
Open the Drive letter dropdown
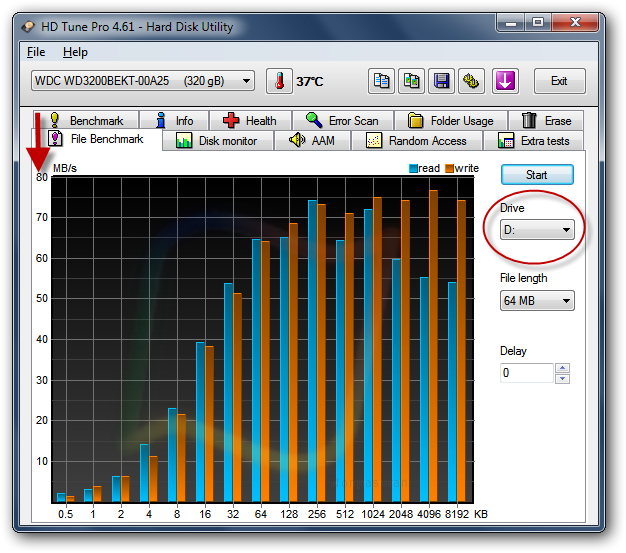click(x=537, y=230)
